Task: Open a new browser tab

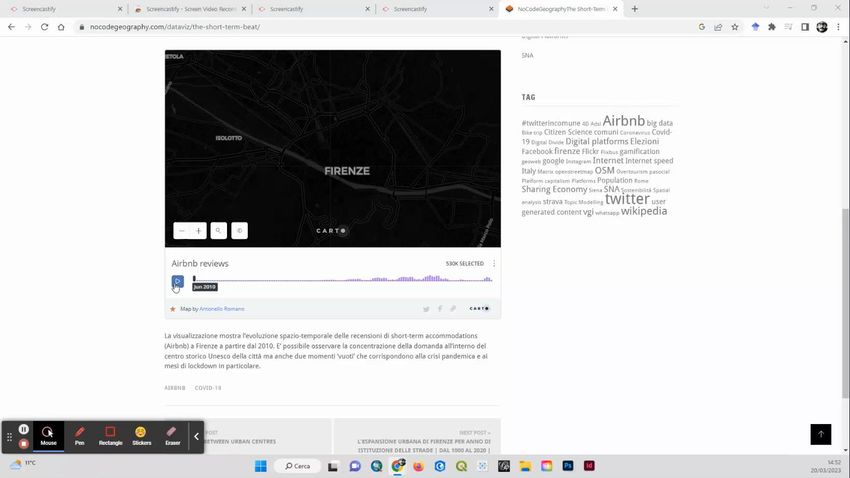Action: 634,9
